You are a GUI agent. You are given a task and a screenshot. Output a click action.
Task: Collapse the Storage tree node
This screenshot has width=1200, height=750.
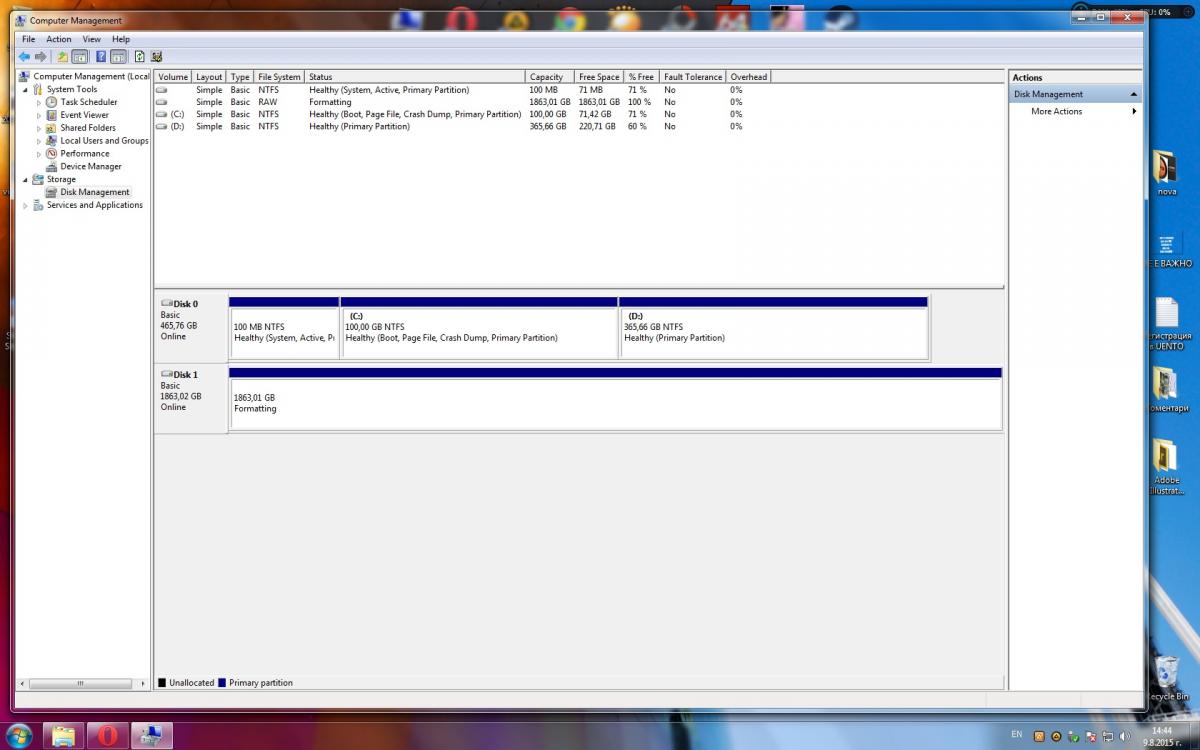26,179
